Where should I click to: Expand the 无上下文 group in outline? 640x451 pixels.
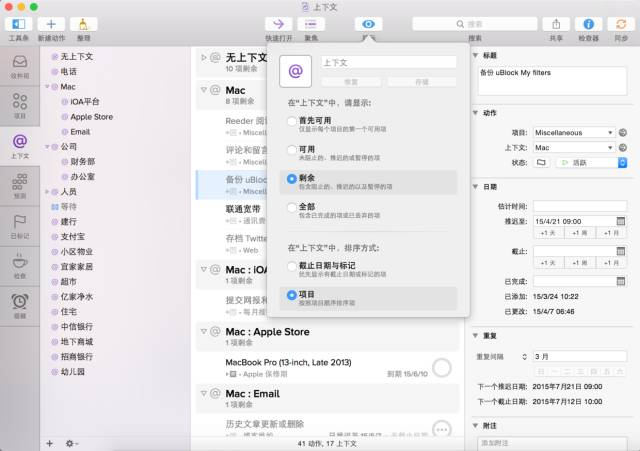204,58
